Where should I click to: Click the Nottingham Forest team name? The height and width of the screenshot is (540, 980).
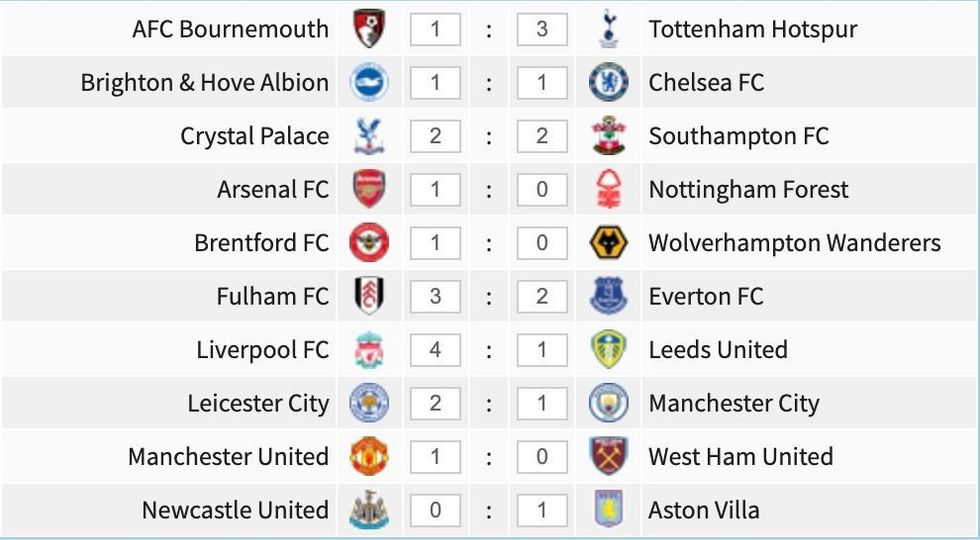coord(748,189)
